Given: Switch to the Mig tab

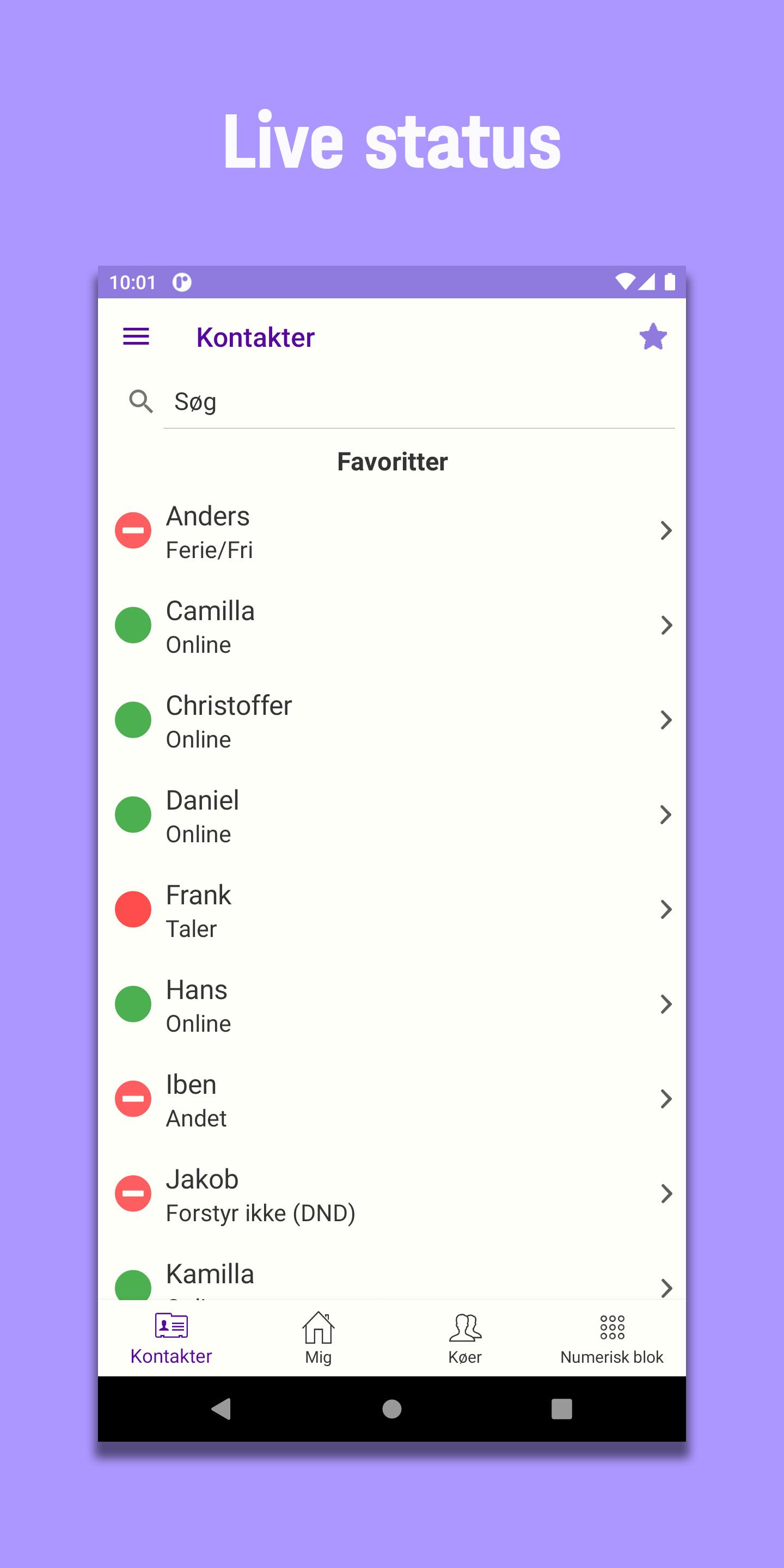Looking at the screenshot, I should coord(318,1339).
